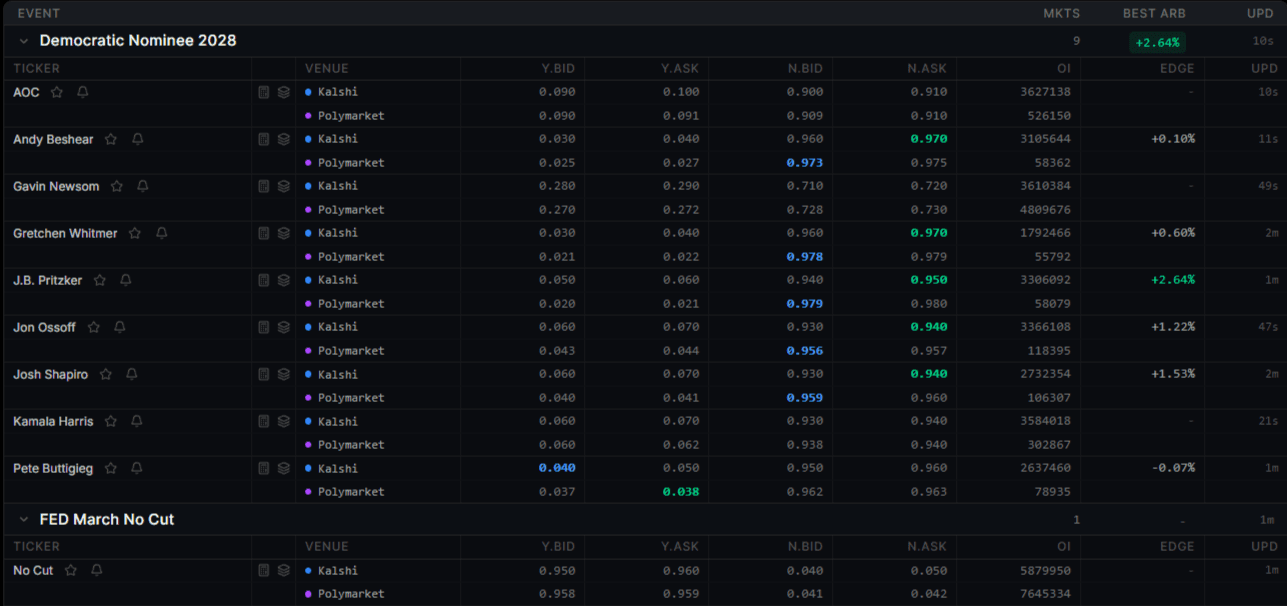Open the layers icon in the J.B. Pritzker row
This screenshot has height=606, width=1287.
point(284,280)
